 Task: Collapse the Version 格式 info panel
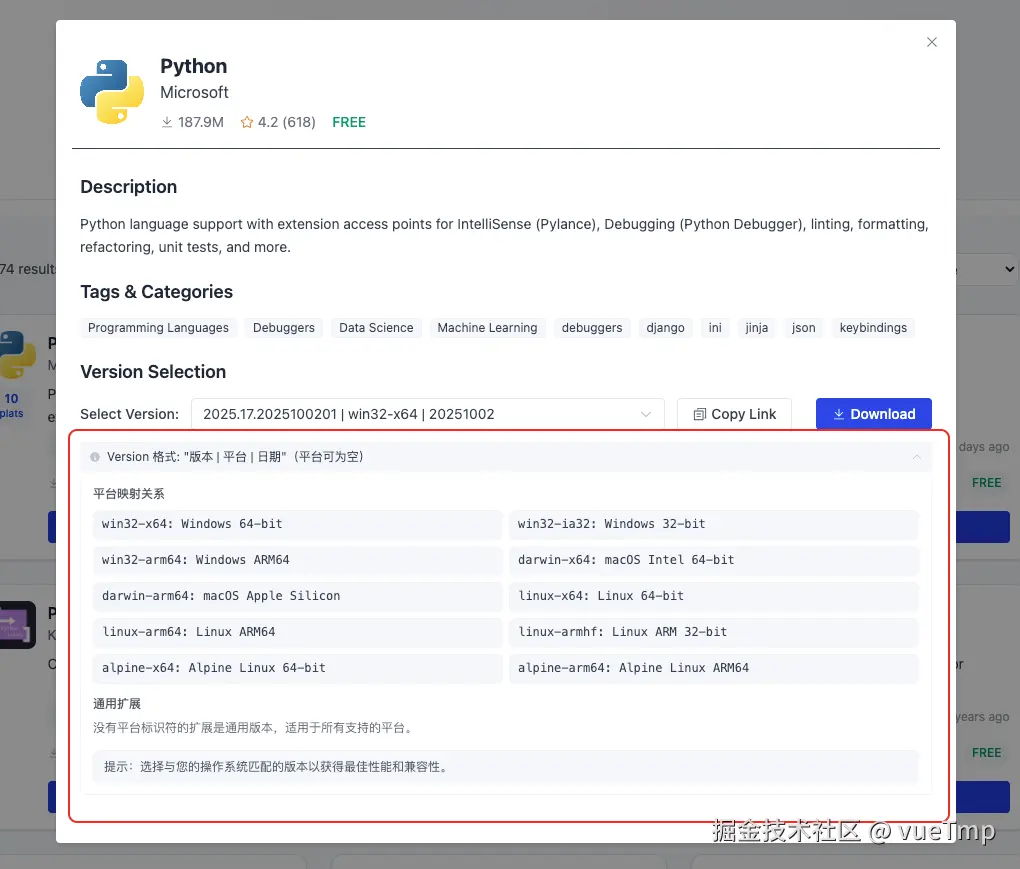point(917,457)
